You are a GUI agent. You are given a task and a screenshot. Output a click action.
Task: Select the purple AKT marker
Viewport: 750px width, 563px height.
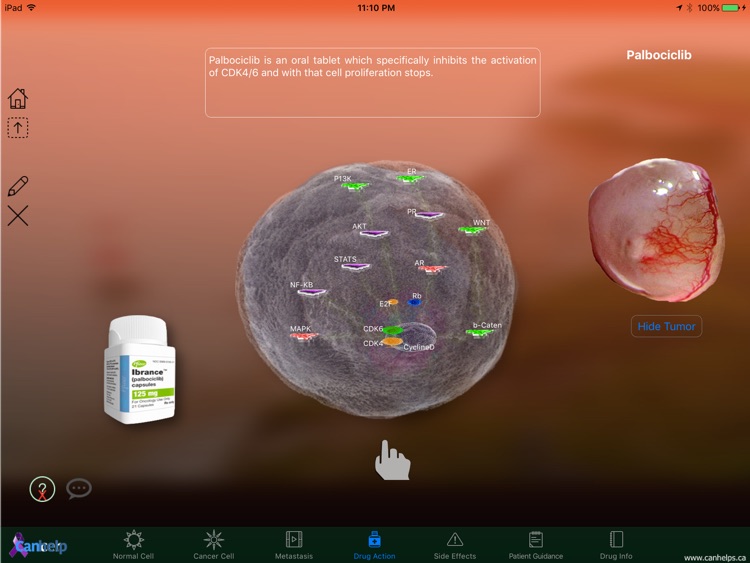point(374,233)
